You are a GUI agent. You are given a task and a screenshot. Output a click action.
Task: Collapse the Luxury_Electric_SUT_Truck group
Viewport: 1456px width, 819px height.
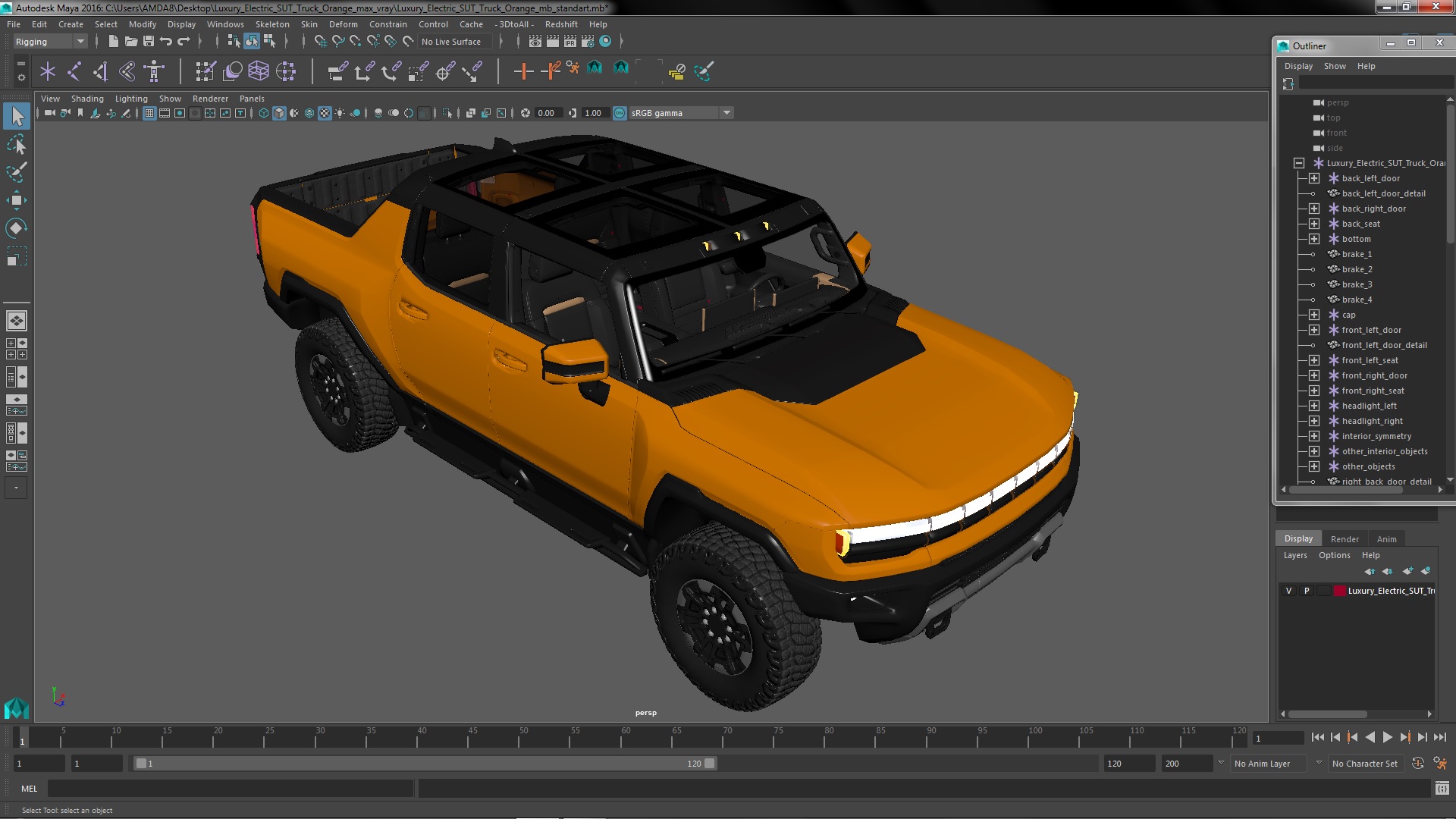[x=1298, y=163]
